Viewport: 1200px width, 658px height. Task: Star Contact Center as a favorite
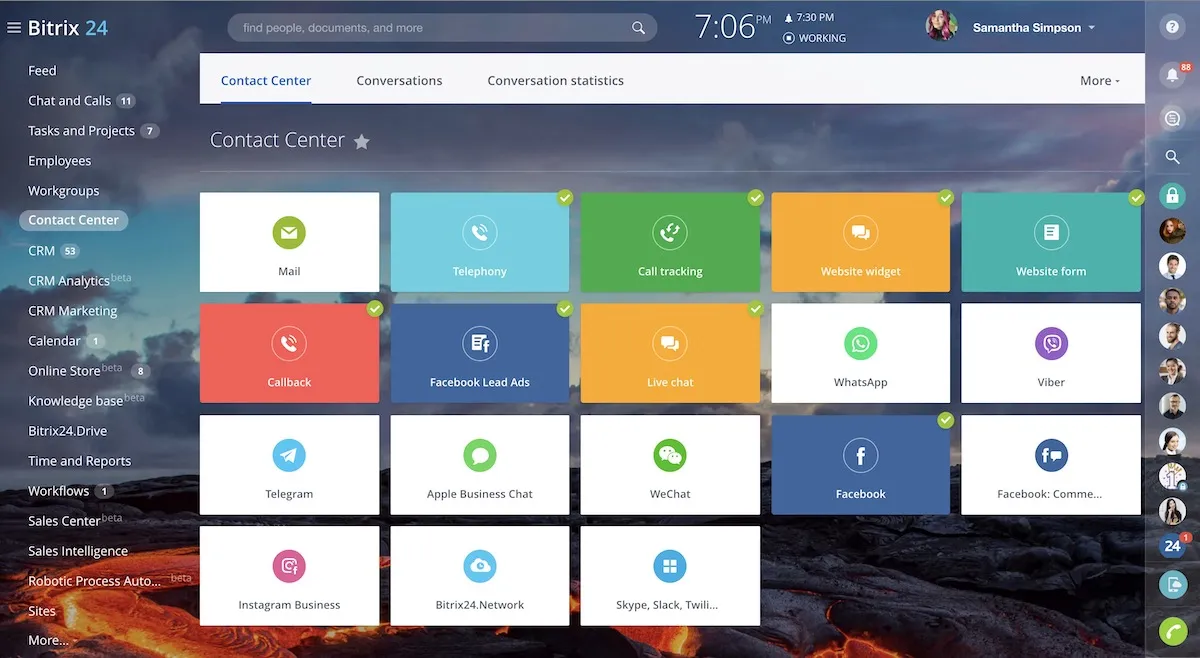362,142
